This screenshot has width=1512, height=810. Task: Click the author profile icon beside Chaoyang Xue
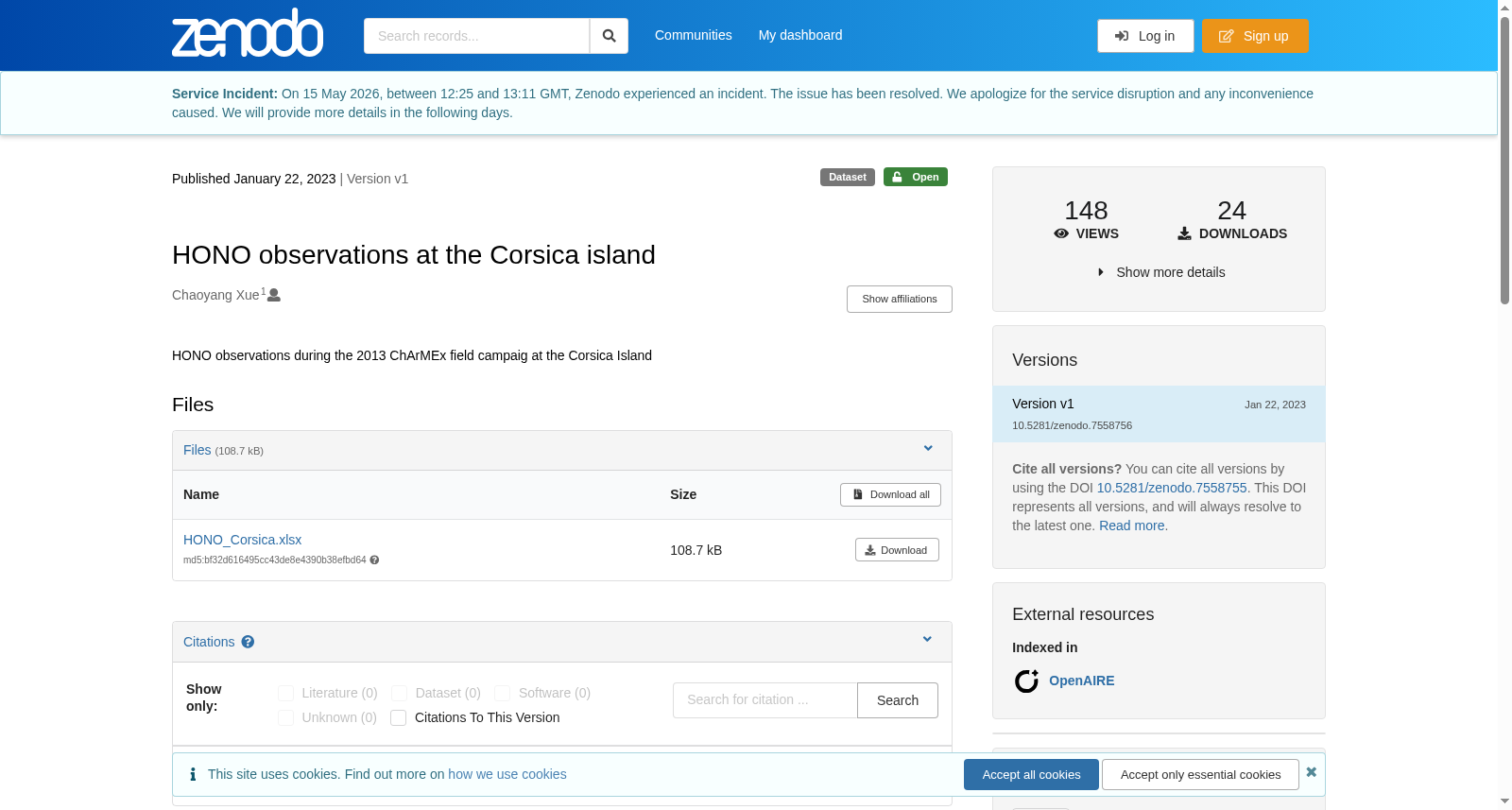[274, 295]
